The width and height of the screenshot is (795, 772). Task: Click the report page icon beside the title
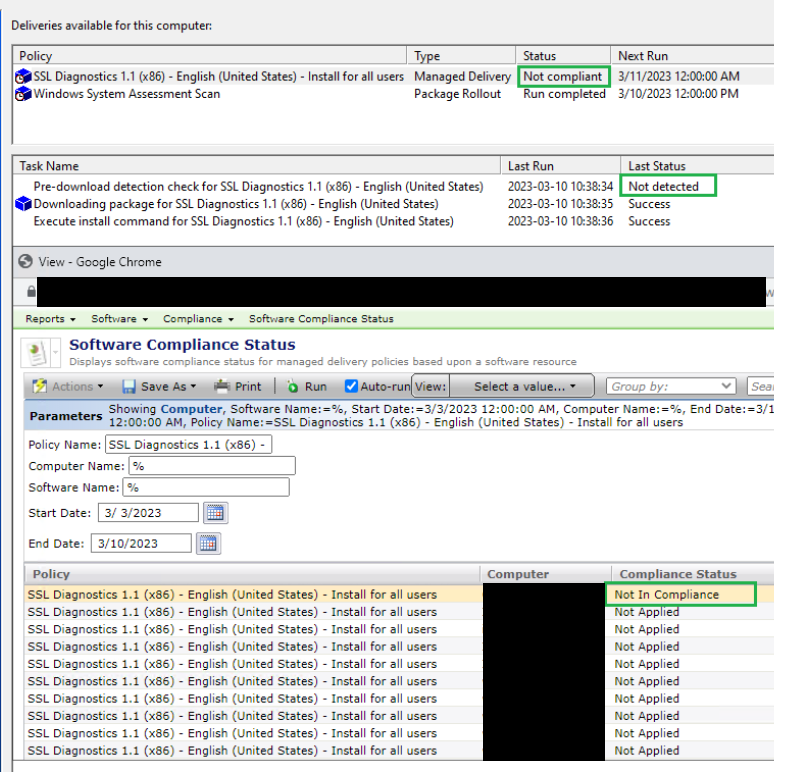38,352
